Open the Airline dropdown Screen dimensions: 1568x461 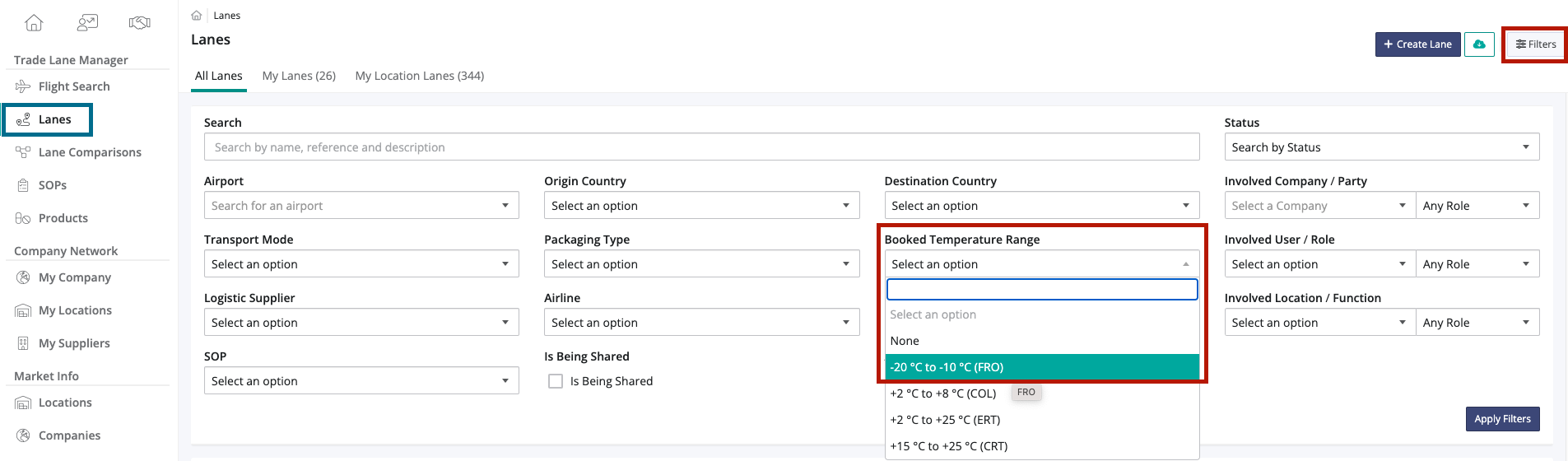[701, 323]
